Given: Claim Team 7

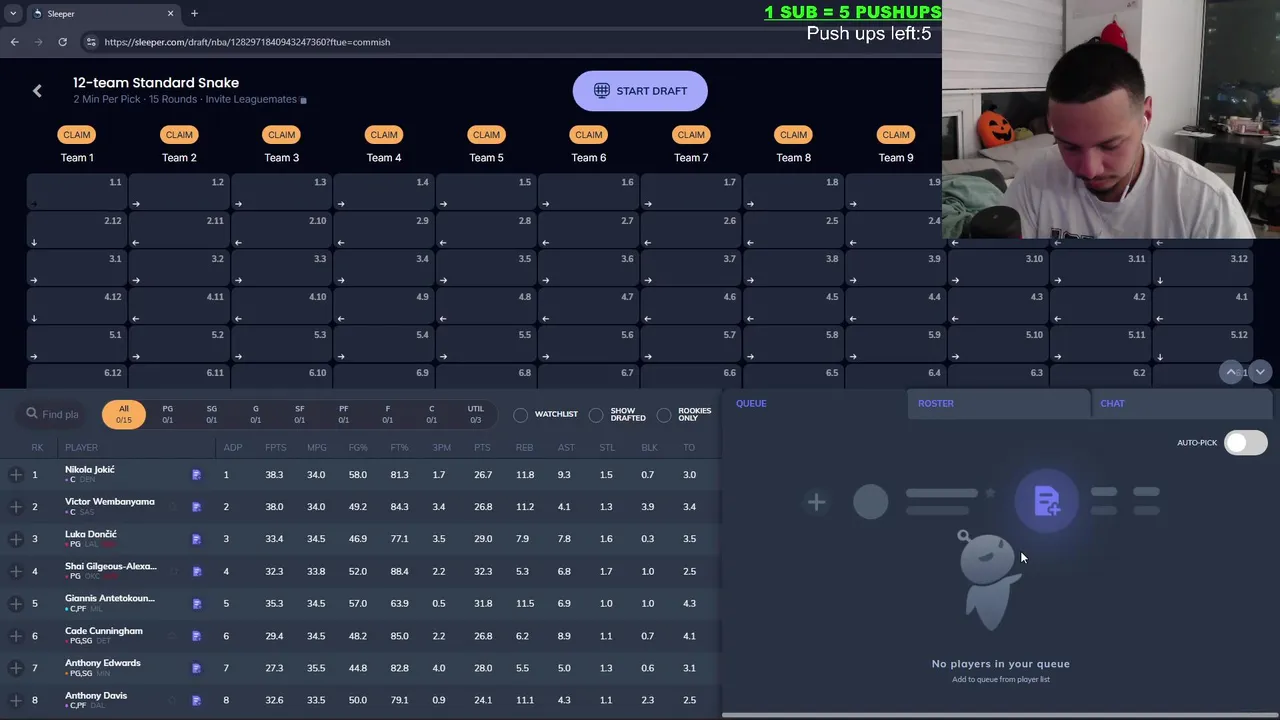Looking at the screenshot, I should (691, 135).
